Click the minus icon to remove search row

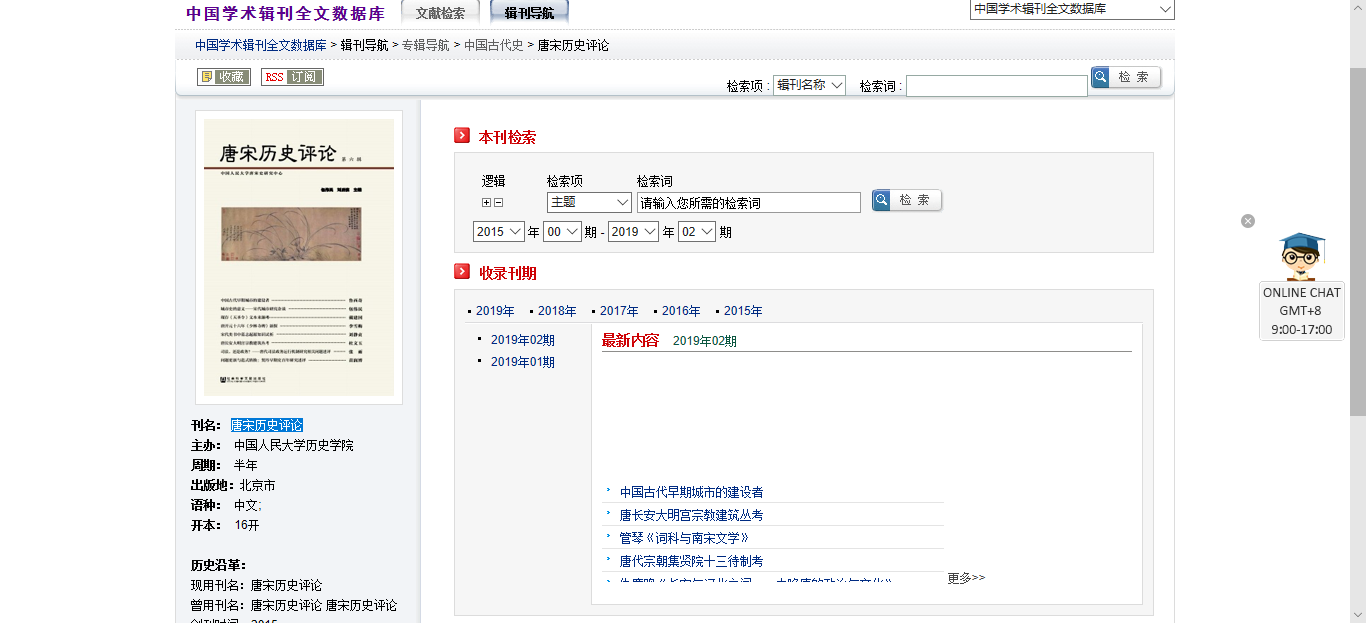click(499, 203)
